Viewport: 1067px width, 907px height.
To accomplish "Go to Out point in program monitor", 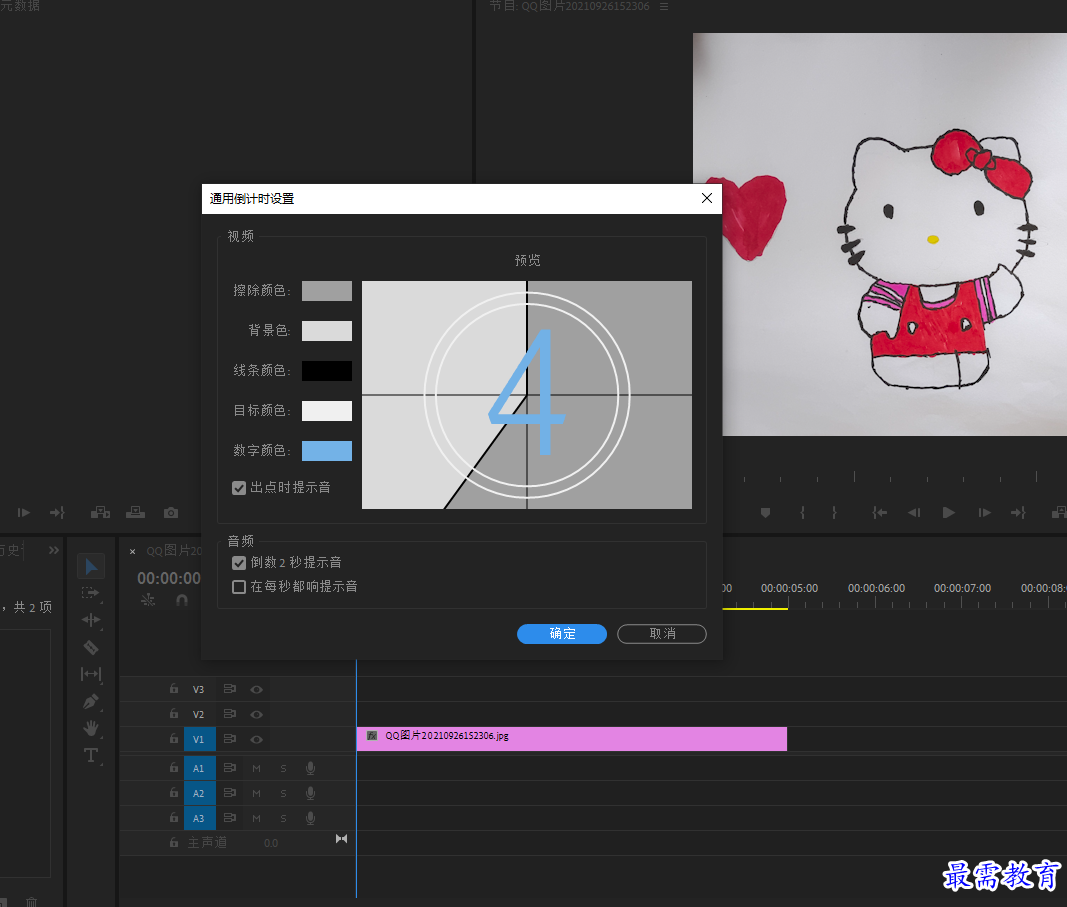I will 1018,512.
